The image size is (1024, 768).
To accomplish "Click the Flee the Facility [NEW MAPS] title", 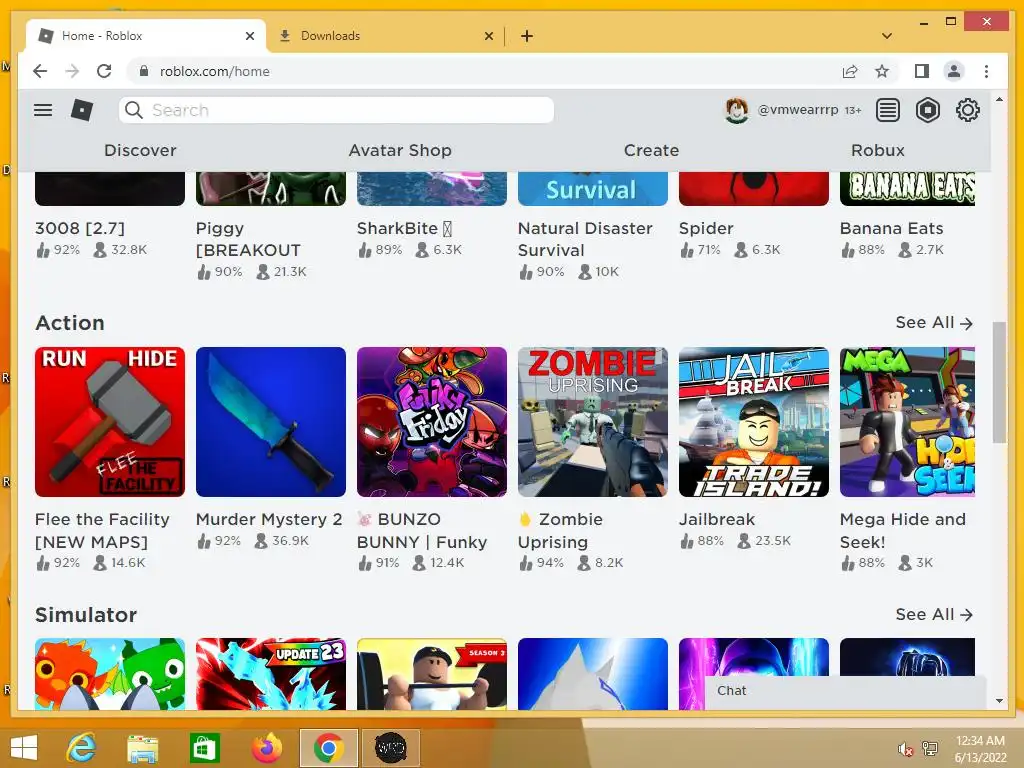I will pyautogui.click(x=102, y=530).
